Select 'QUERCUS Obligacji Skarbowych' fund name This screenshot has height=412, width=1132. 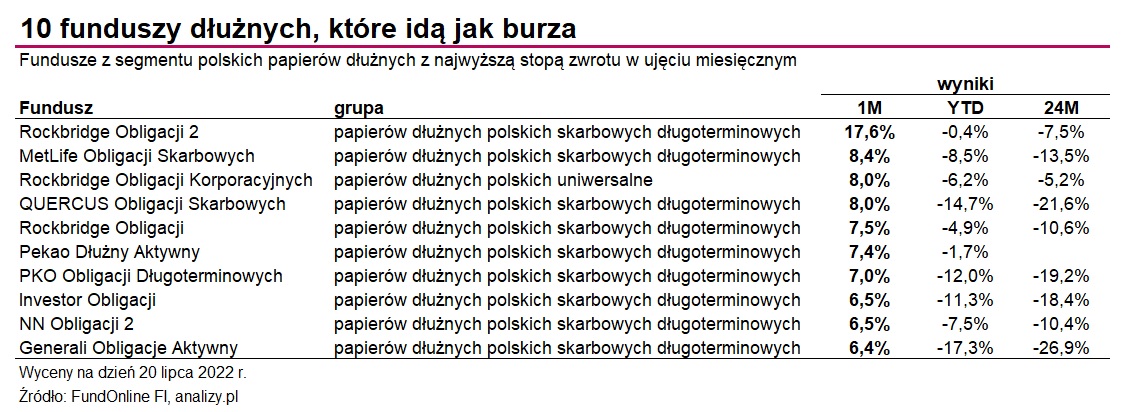point(153,204)
